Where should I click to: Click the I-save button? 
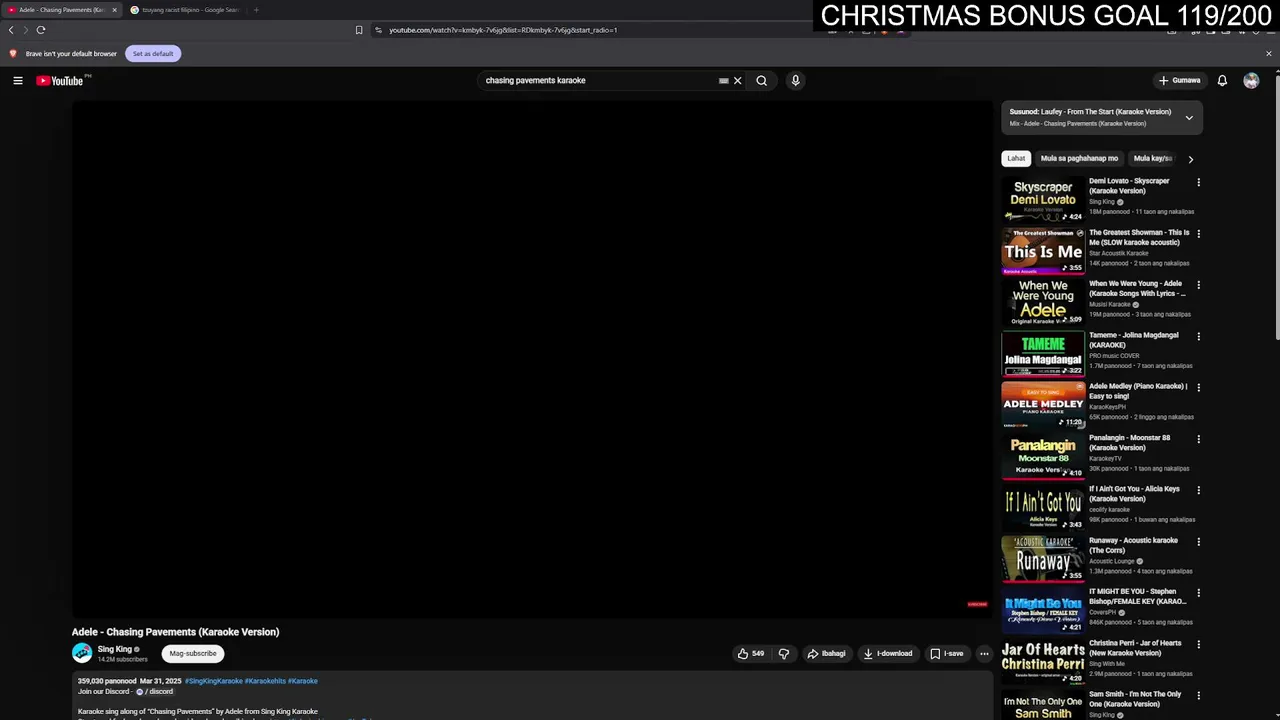(x=947, y=654)
